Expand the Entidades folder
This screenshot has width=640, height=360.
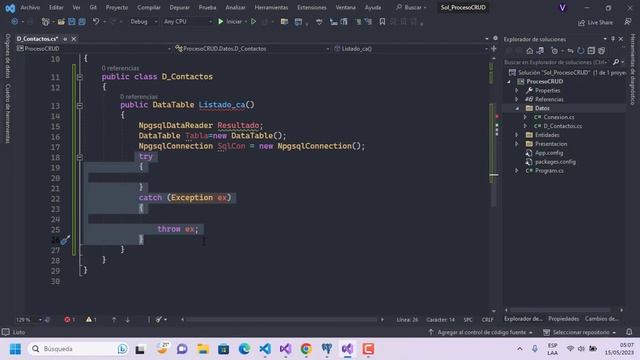coord(517,135)
